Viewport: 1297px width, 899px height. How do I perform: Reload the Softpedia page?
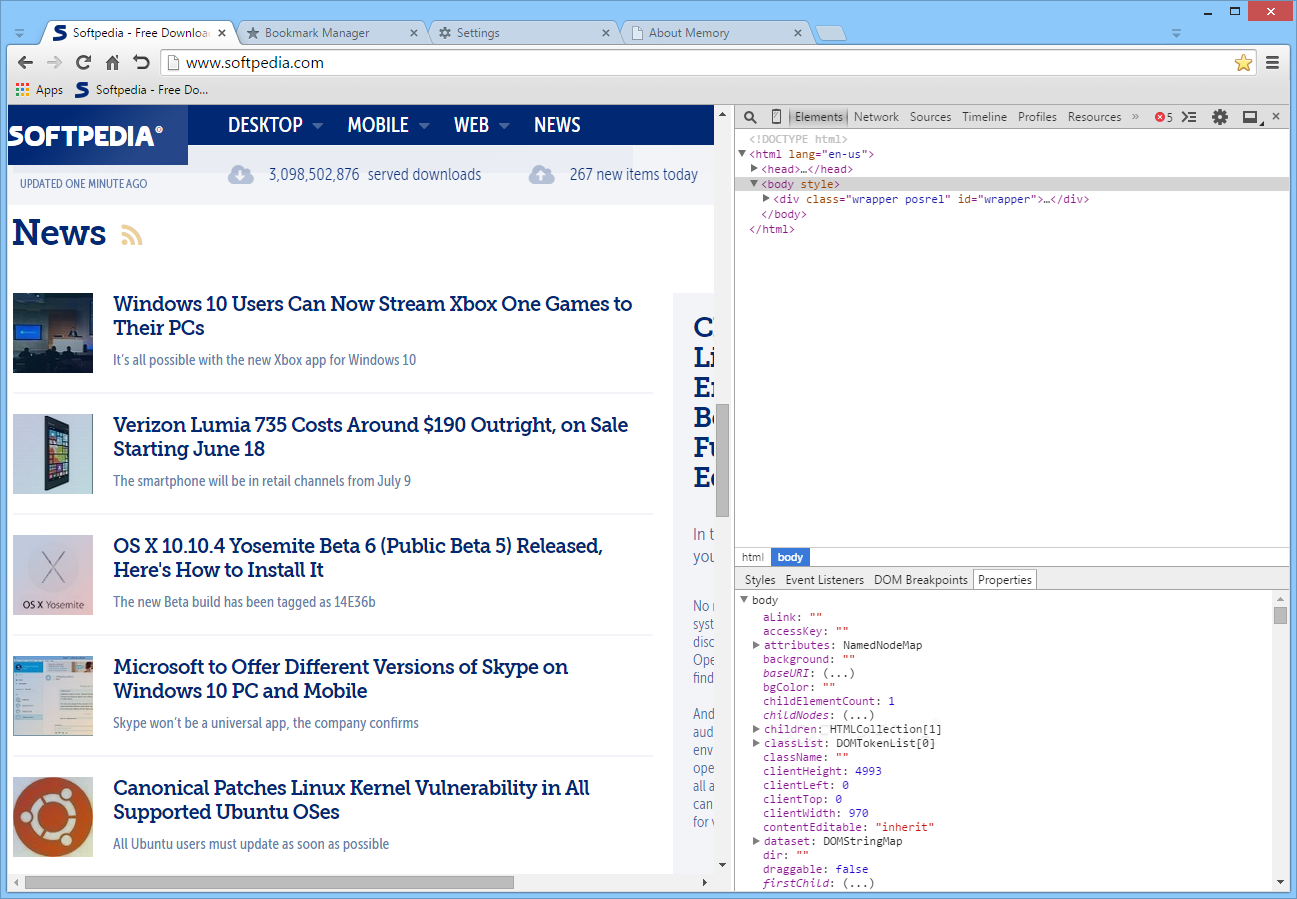(x=84, y=62)
